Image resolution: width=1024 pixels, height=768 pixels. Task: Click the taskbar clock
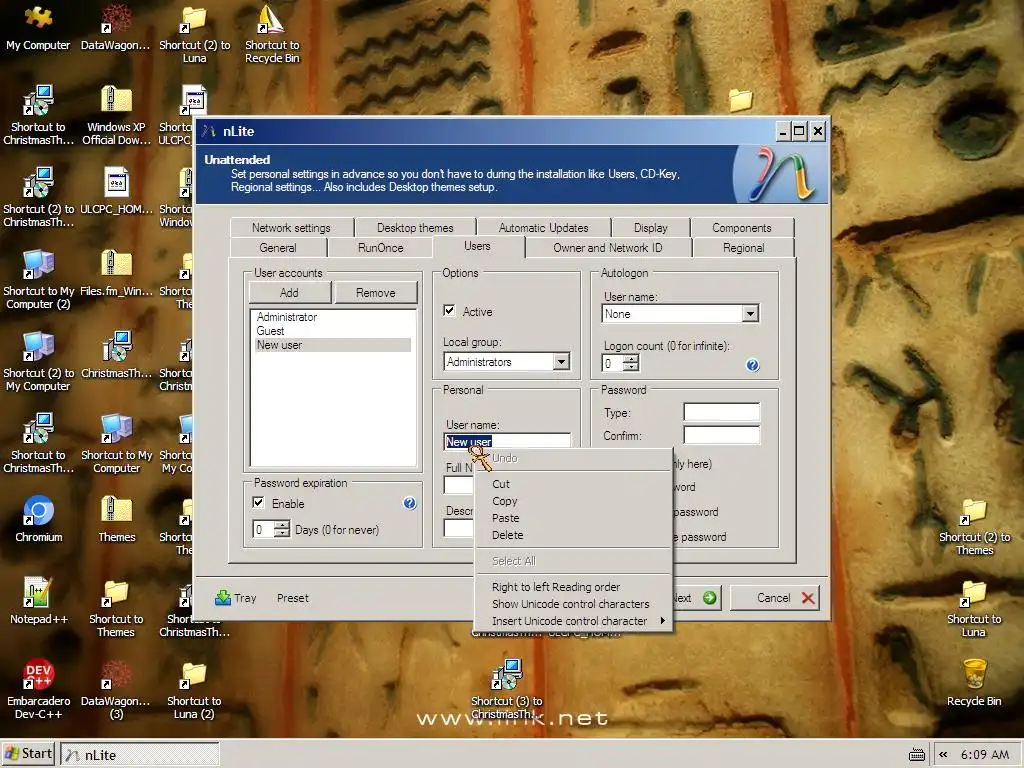(x=985, y=754)
